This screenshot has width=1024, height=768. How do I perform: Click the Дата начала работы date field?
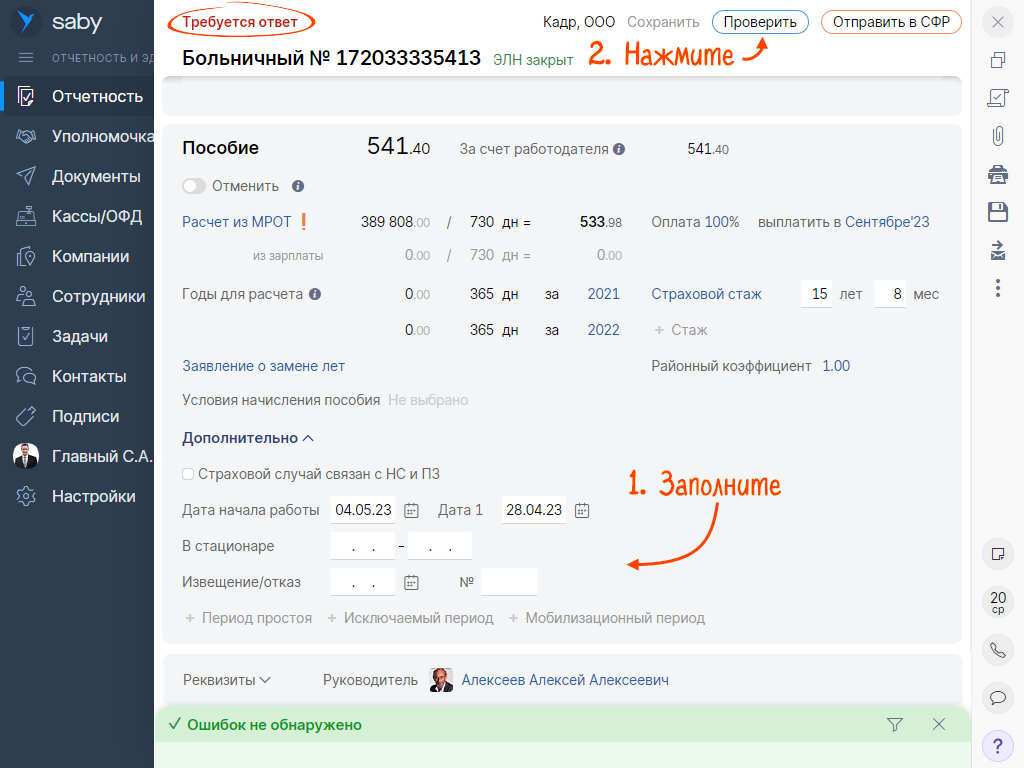coord(363,509)
